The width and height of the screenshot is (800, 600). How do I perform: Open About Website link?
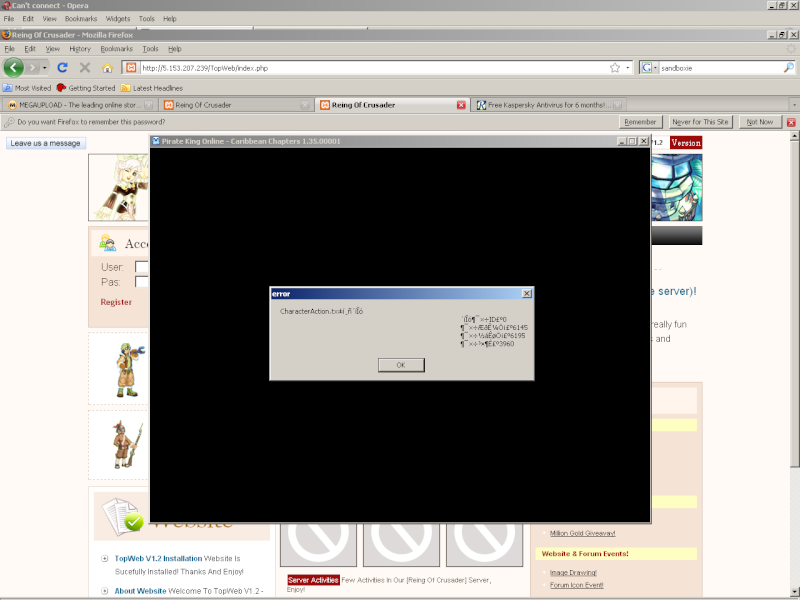coord(140,591)
